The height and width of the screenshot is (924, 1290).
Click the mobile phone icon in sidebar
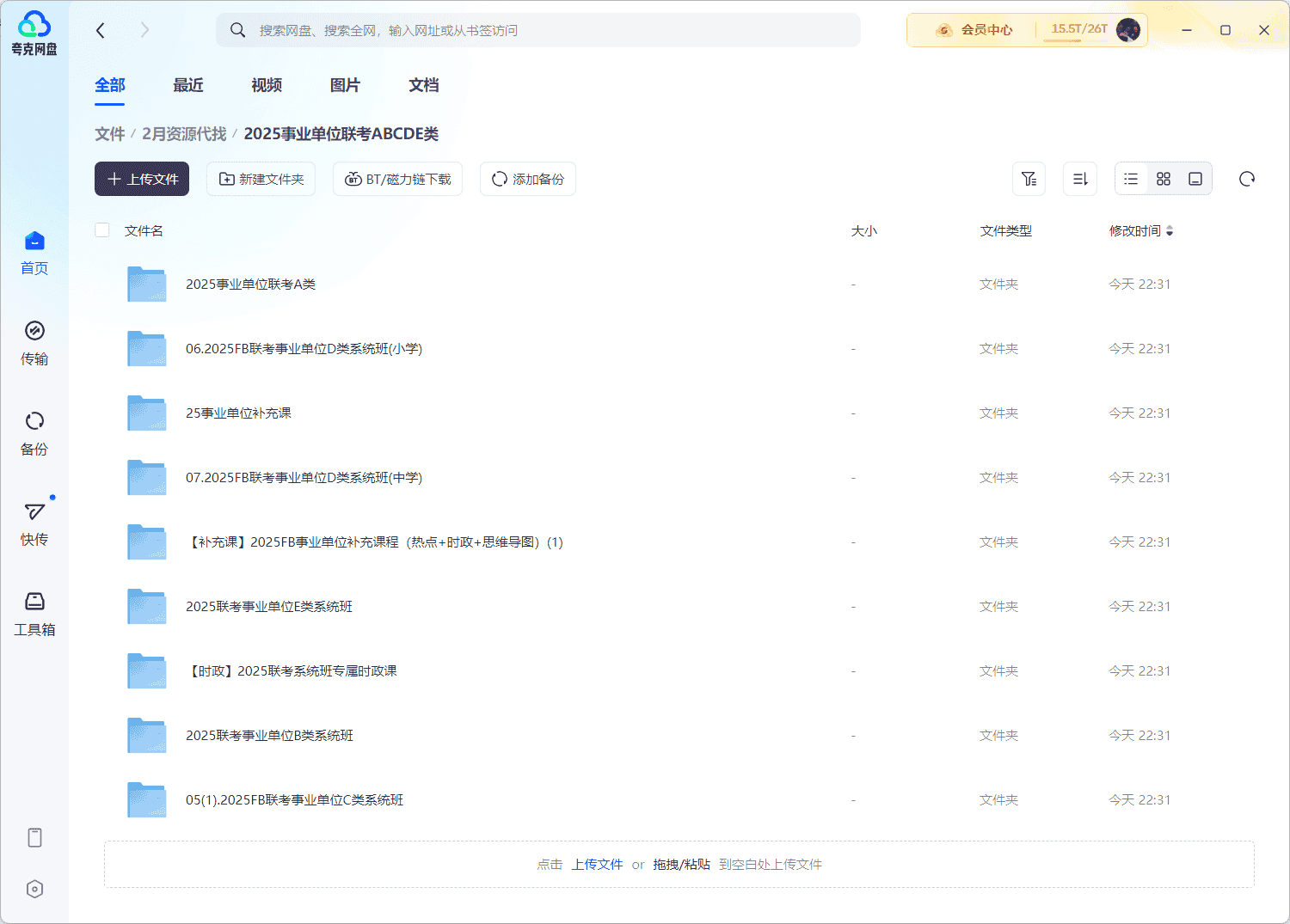[x=34, y=837]
